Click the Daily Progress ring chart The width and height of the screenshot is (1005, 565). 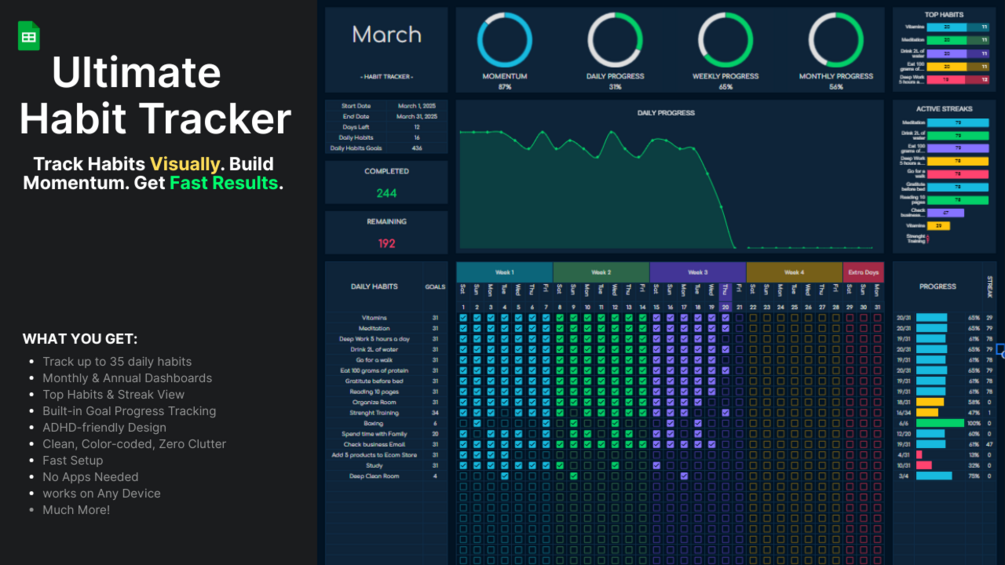point(615,40)
